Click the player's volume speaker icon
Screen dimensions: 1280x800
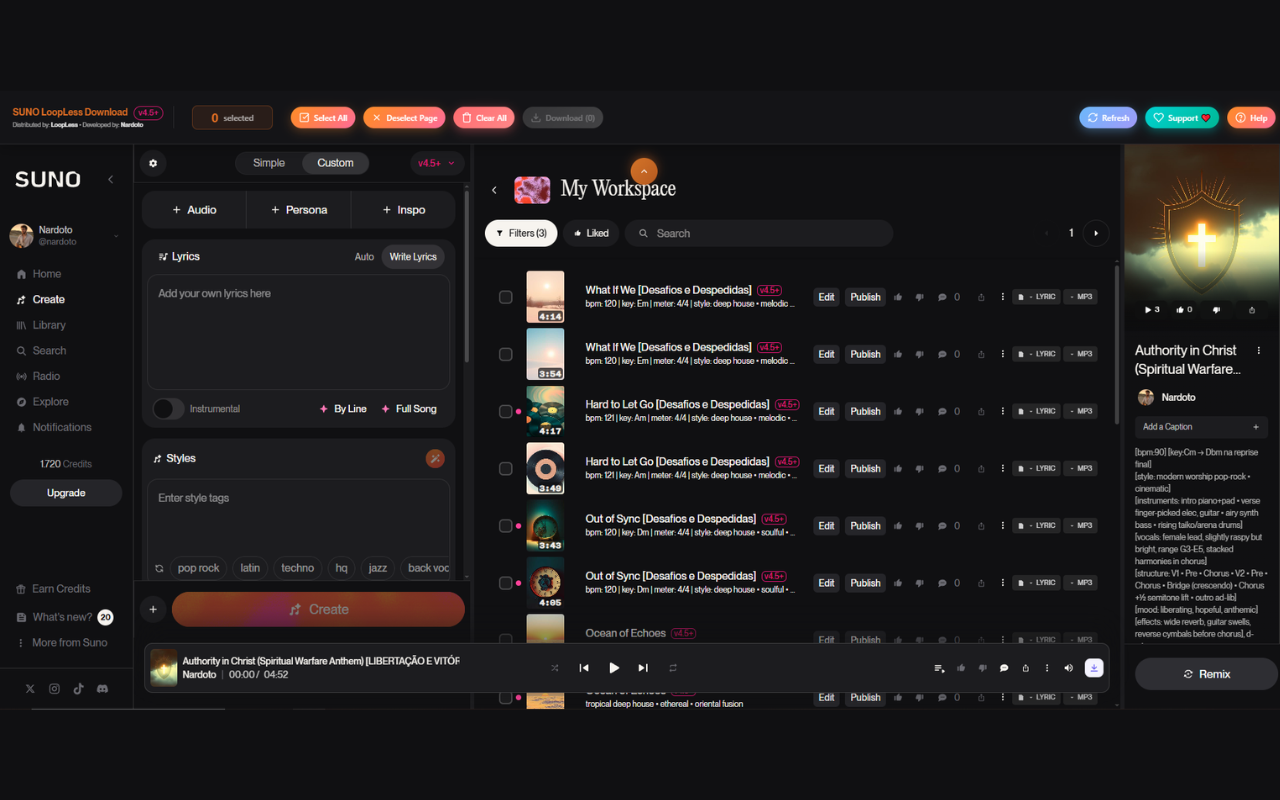click(1068, 668)
